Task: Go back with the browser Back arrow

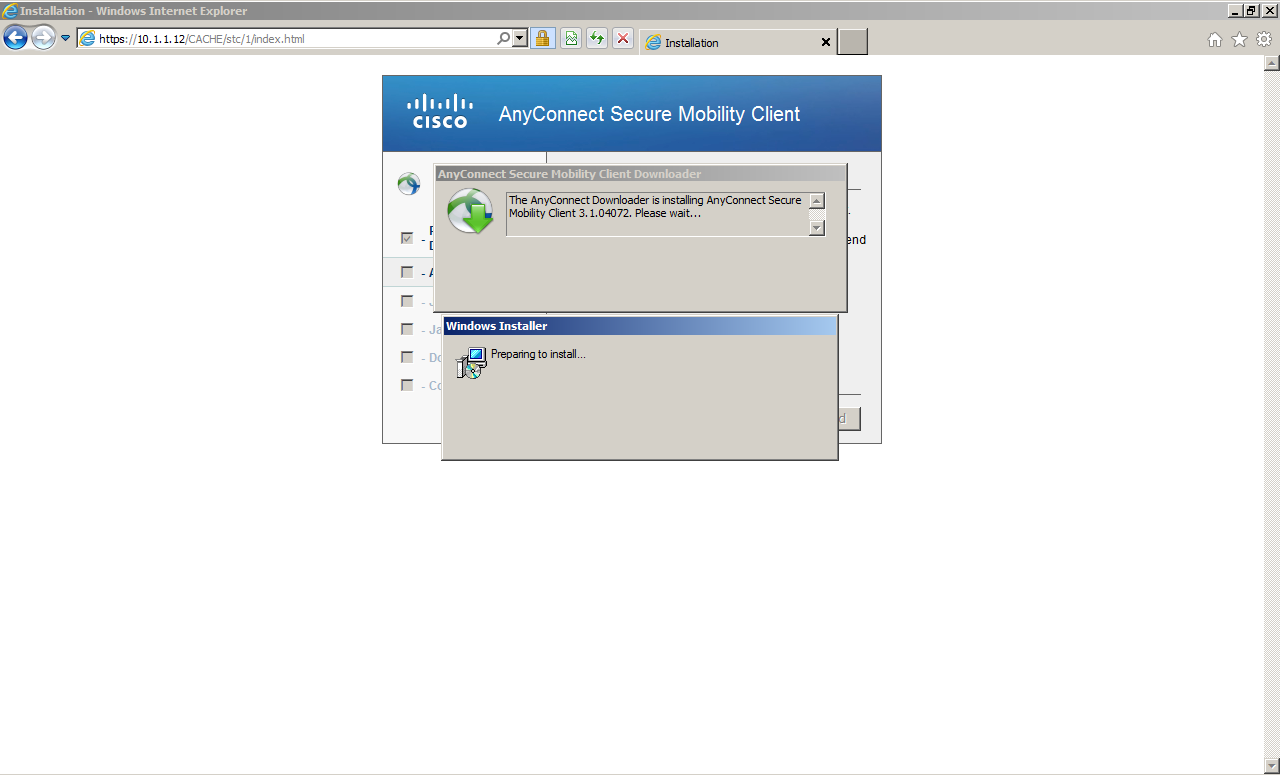Action: tap(15, 38)
